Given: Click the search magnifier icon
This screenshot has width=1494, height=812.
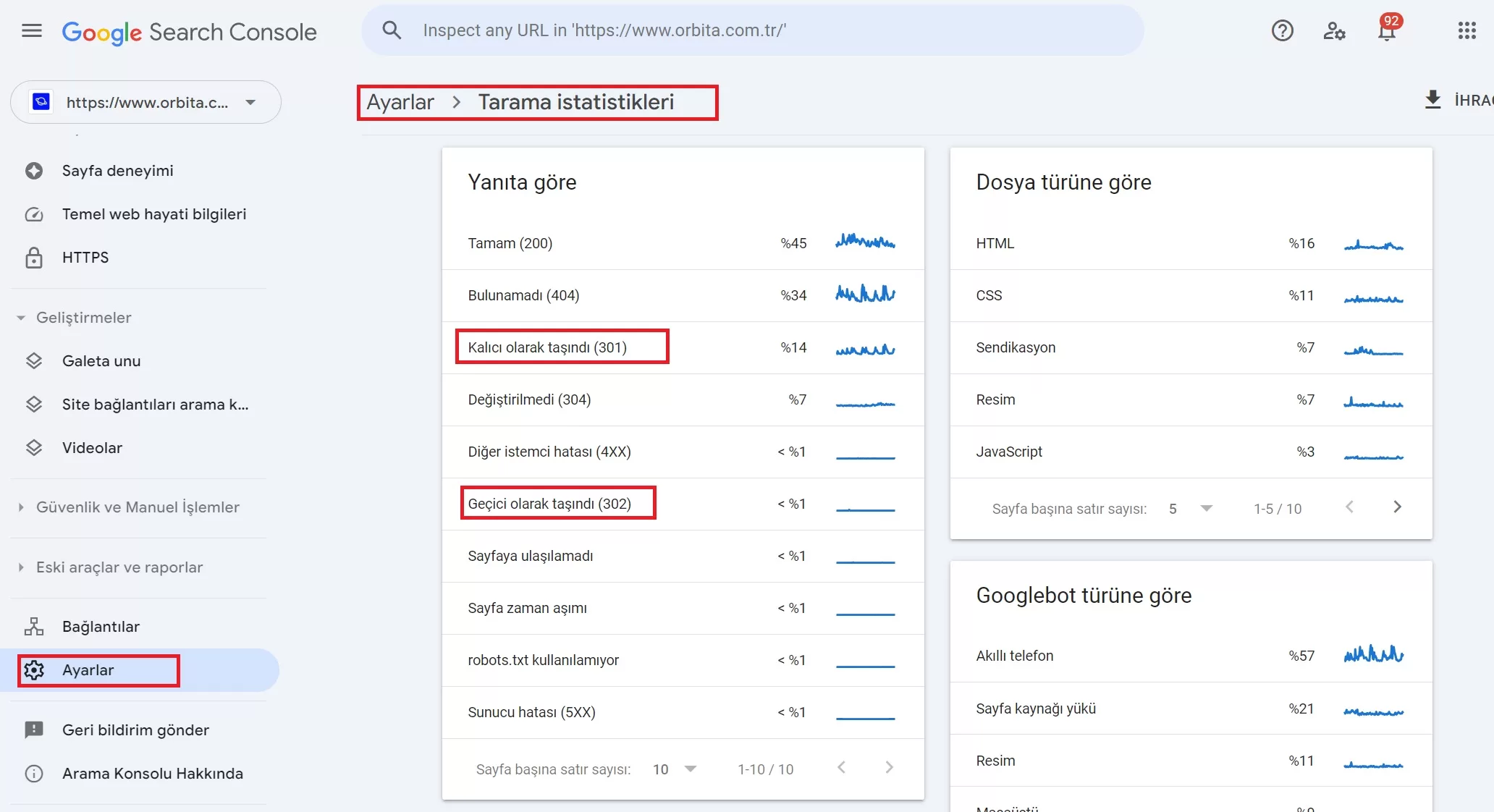Looking at the screenshot, I should click(392, 30).
